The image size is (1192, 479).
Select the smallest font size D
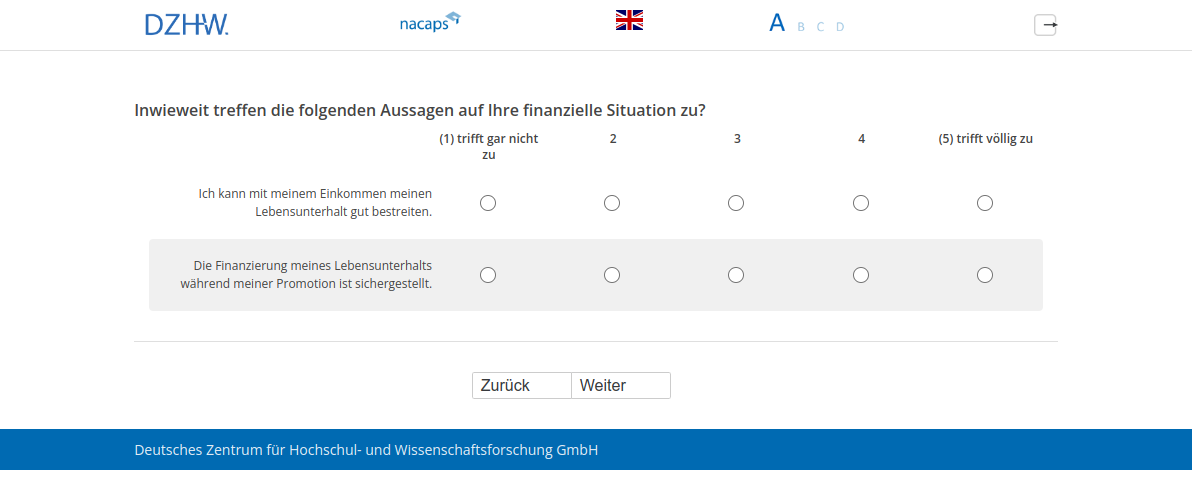[x=840, y=27]
